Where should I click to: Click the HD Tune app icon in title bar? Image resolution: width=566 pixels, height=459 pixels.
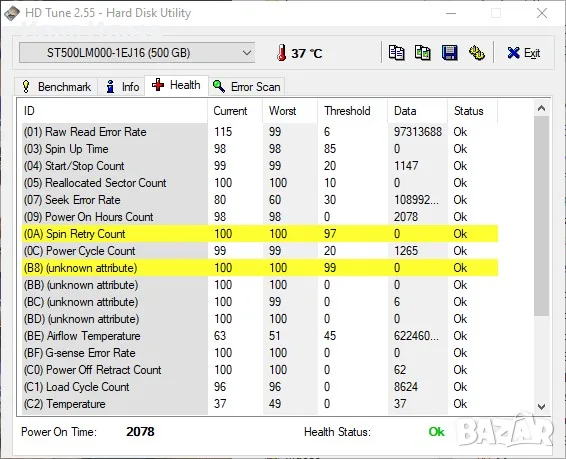tap(12, 13)
